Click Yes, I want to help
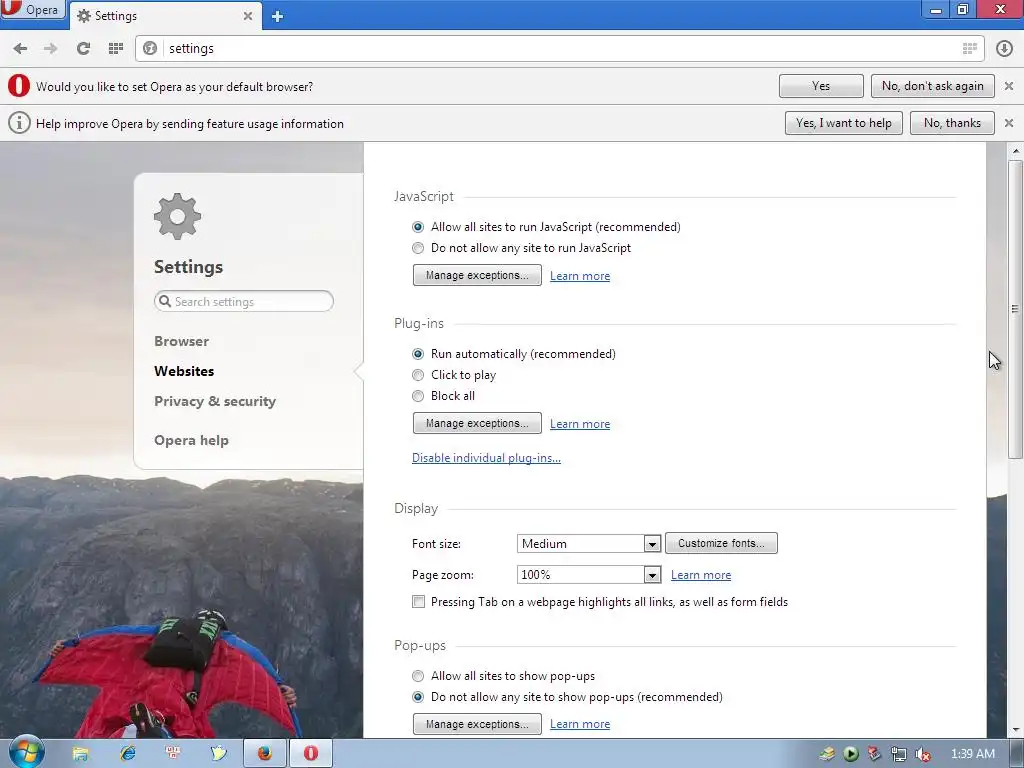Image resolution: width=1024 pixels, height=768 pixels. tap(844, 123)
